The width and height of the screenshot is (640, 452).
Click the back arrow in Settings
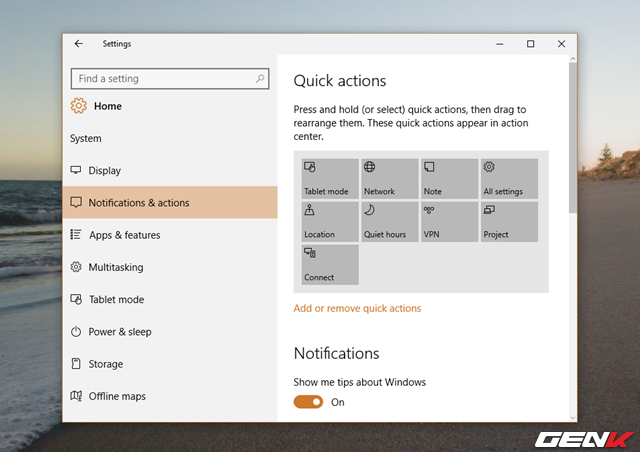79,44
